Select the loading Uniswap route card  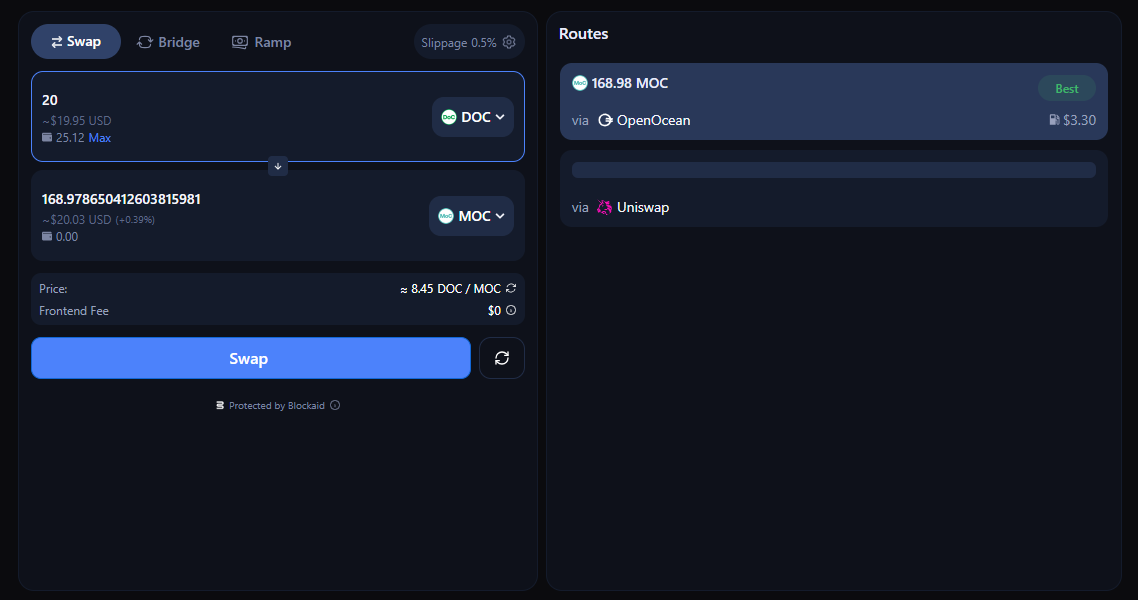point(833,189)
